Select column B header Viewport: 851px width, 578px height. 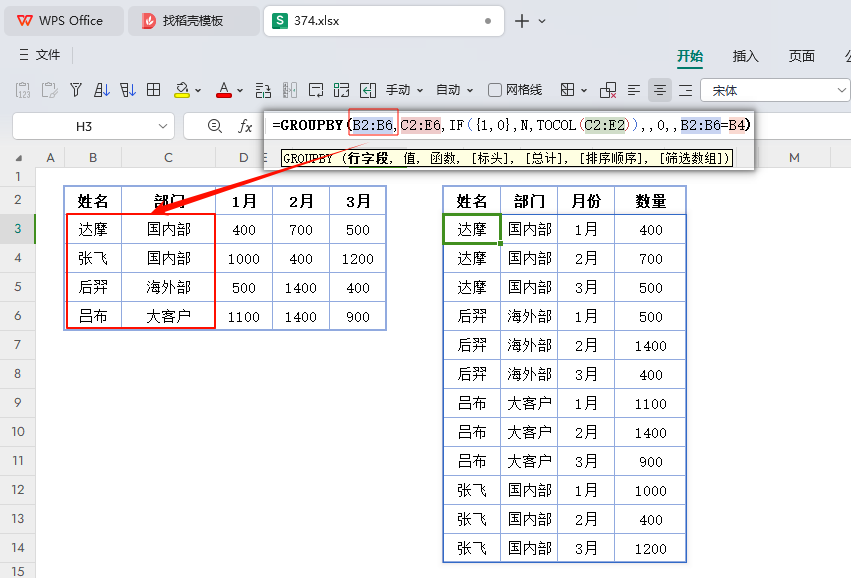[93, 158]
